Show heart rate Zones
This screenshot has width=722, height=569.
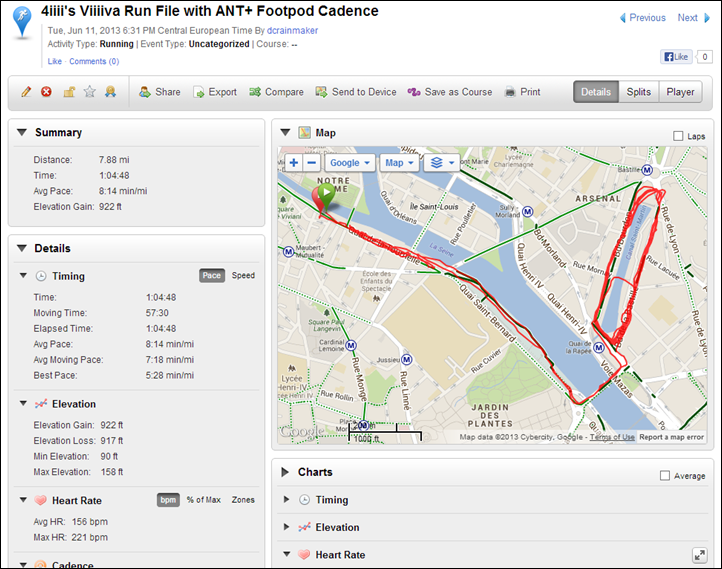(x=243, y=500)
